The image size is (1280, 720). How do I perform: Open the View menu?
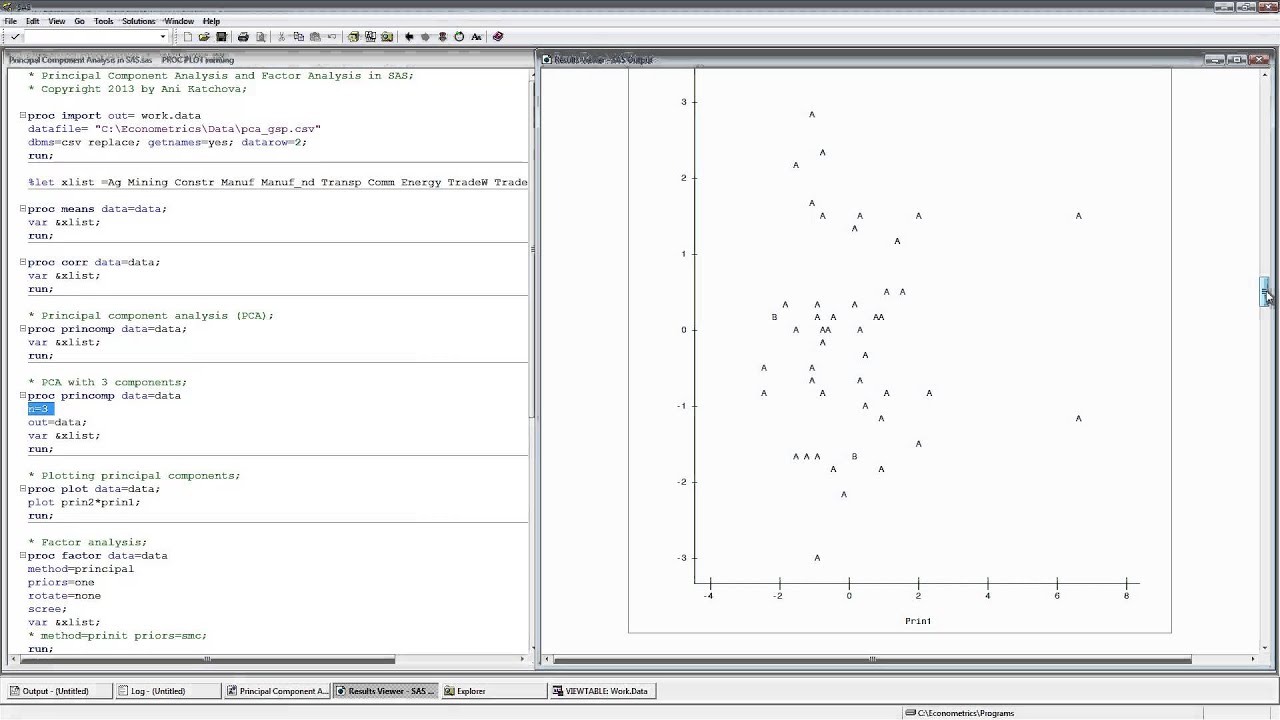pyautogui.click(x=57, y=21)
